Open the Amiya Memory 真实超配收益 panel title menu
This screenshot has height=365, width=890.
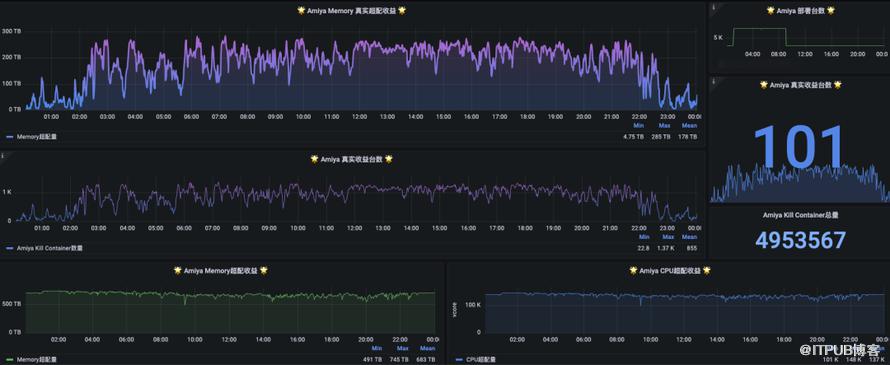[352, 10]
